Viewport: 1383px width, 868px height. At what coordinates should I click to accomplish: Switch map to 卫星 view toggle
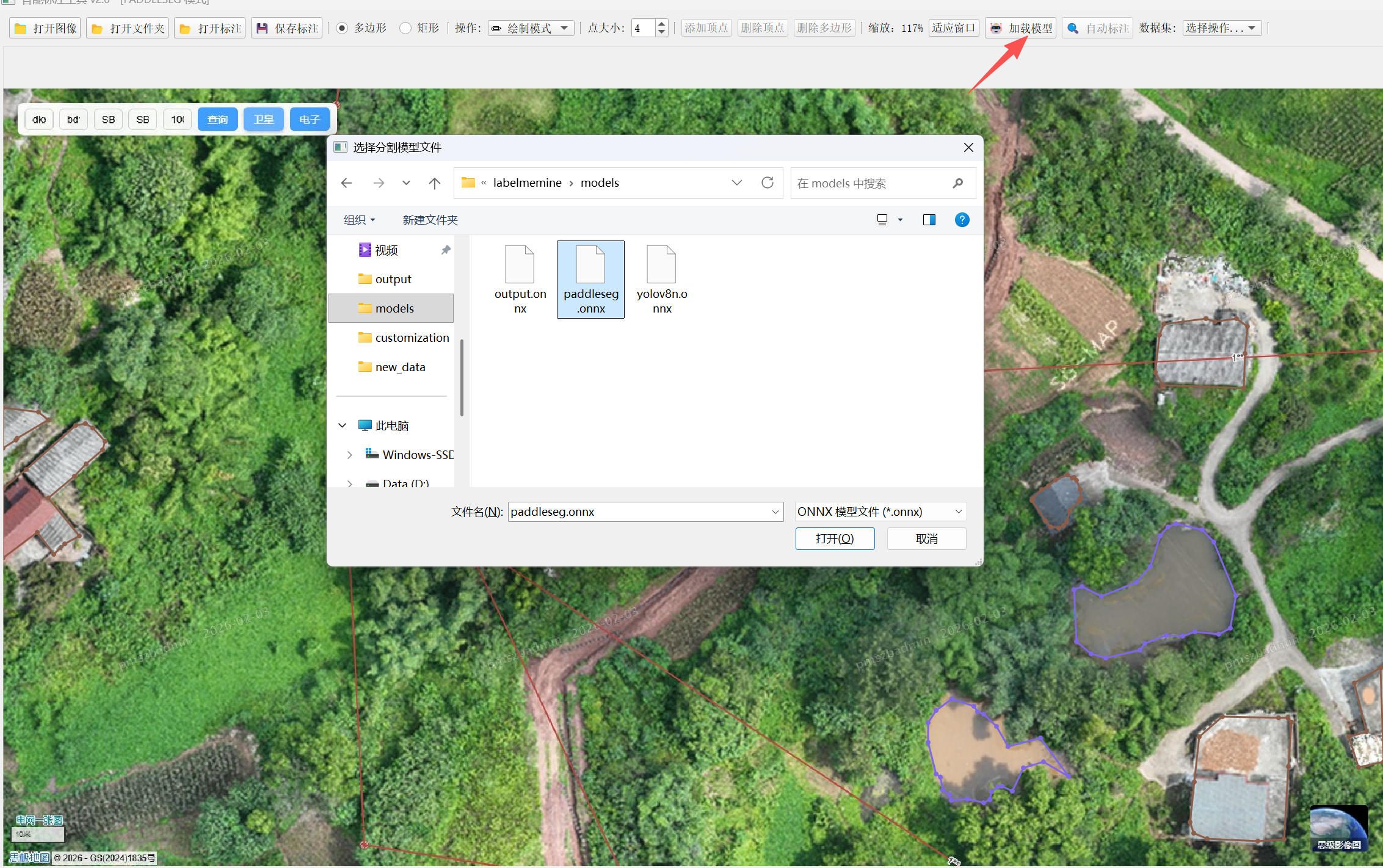pos(264,120)
